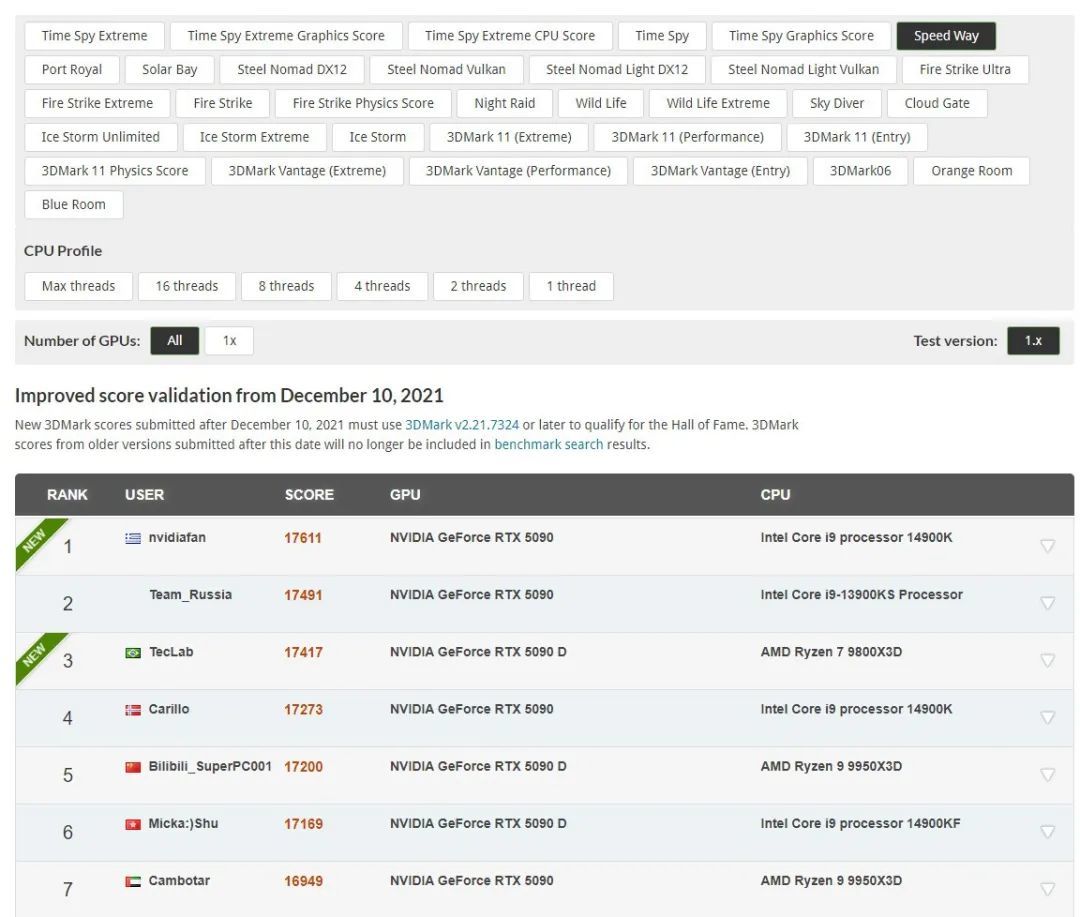Switch to Wild Life Extreme
Image resolution: width=1080 pixels, height=917 pixels.
pos(718,103)
